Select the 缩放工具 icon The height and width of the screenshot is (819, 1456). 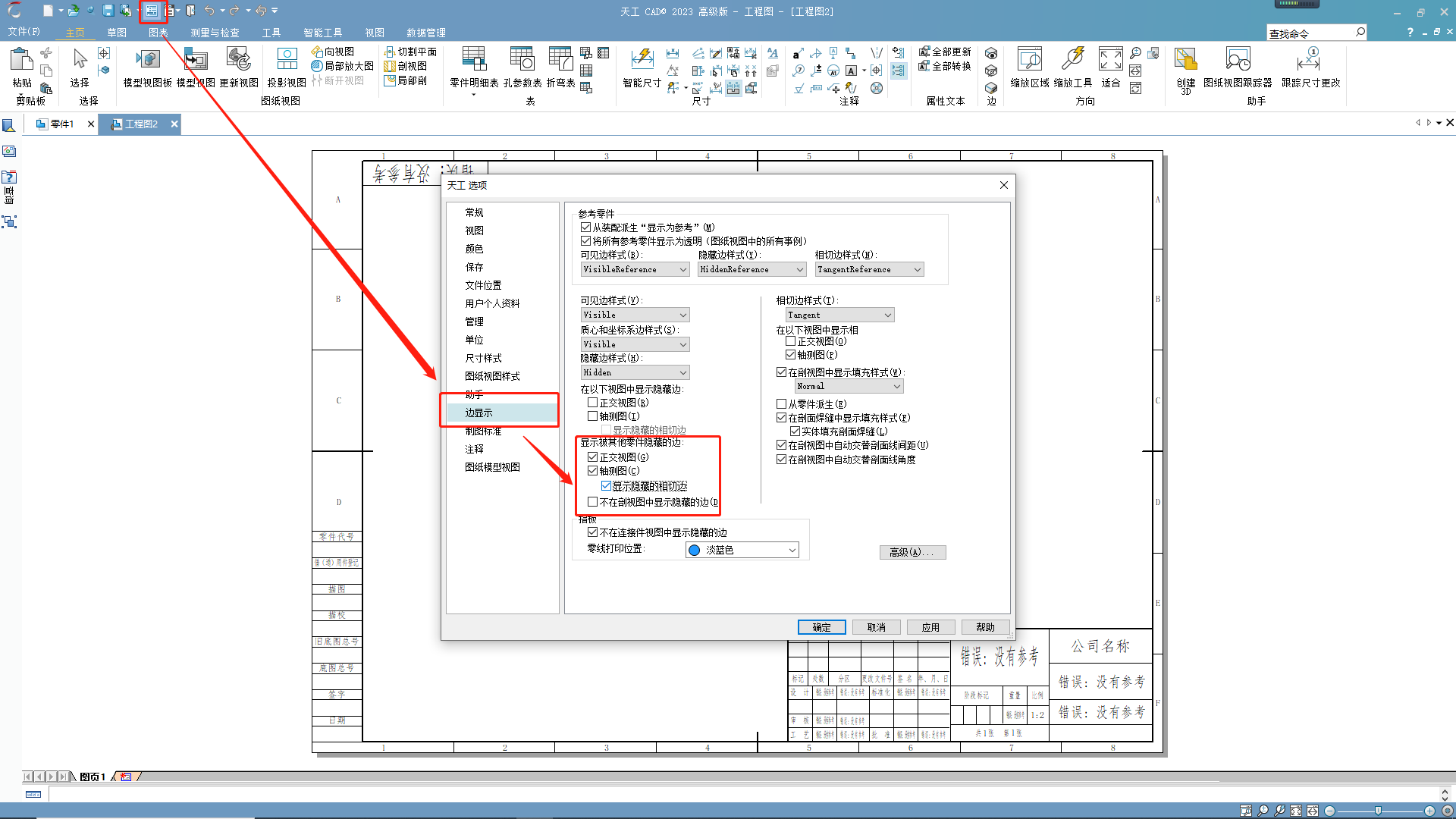[1073, 67]
